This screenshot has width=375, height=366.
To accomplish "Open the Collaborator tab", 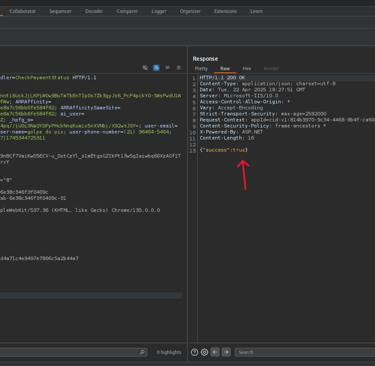I will 23,11.
